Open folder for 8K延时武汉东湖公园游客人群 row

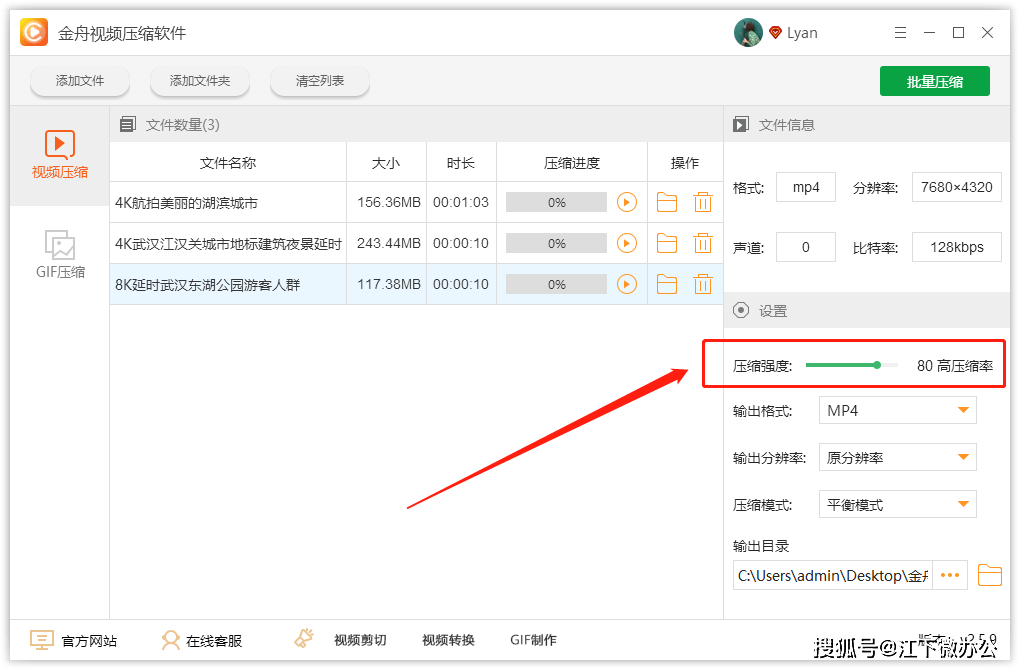coord(667,284)
